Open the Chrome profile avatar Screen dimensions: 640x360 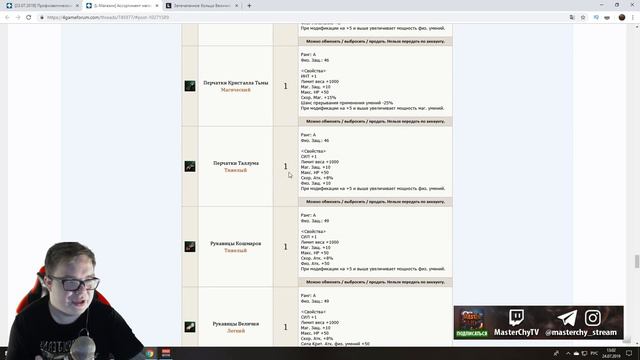[622, 18]
